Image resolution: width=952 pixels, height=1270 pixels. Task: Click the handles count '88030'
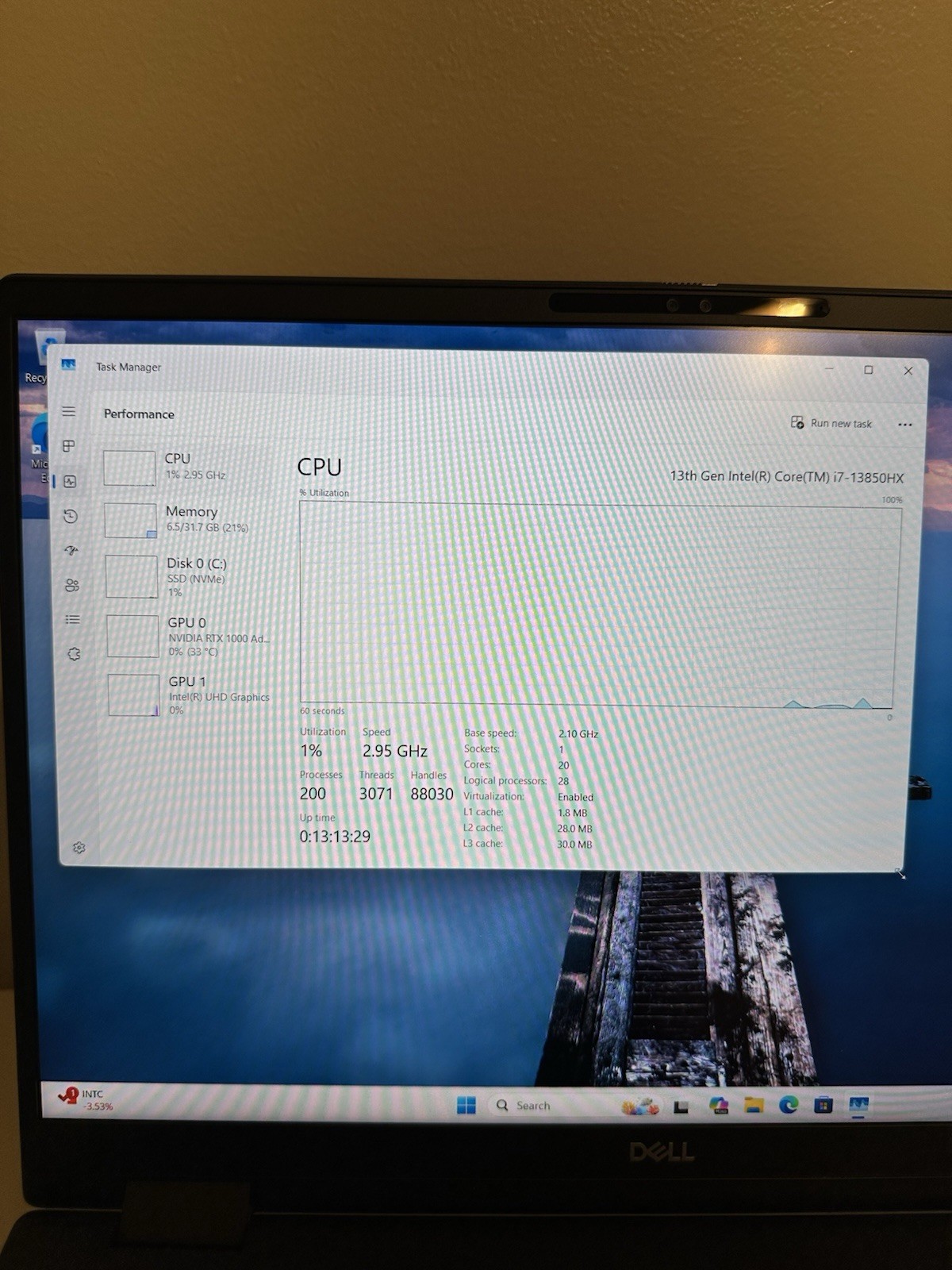click(432, 794)
